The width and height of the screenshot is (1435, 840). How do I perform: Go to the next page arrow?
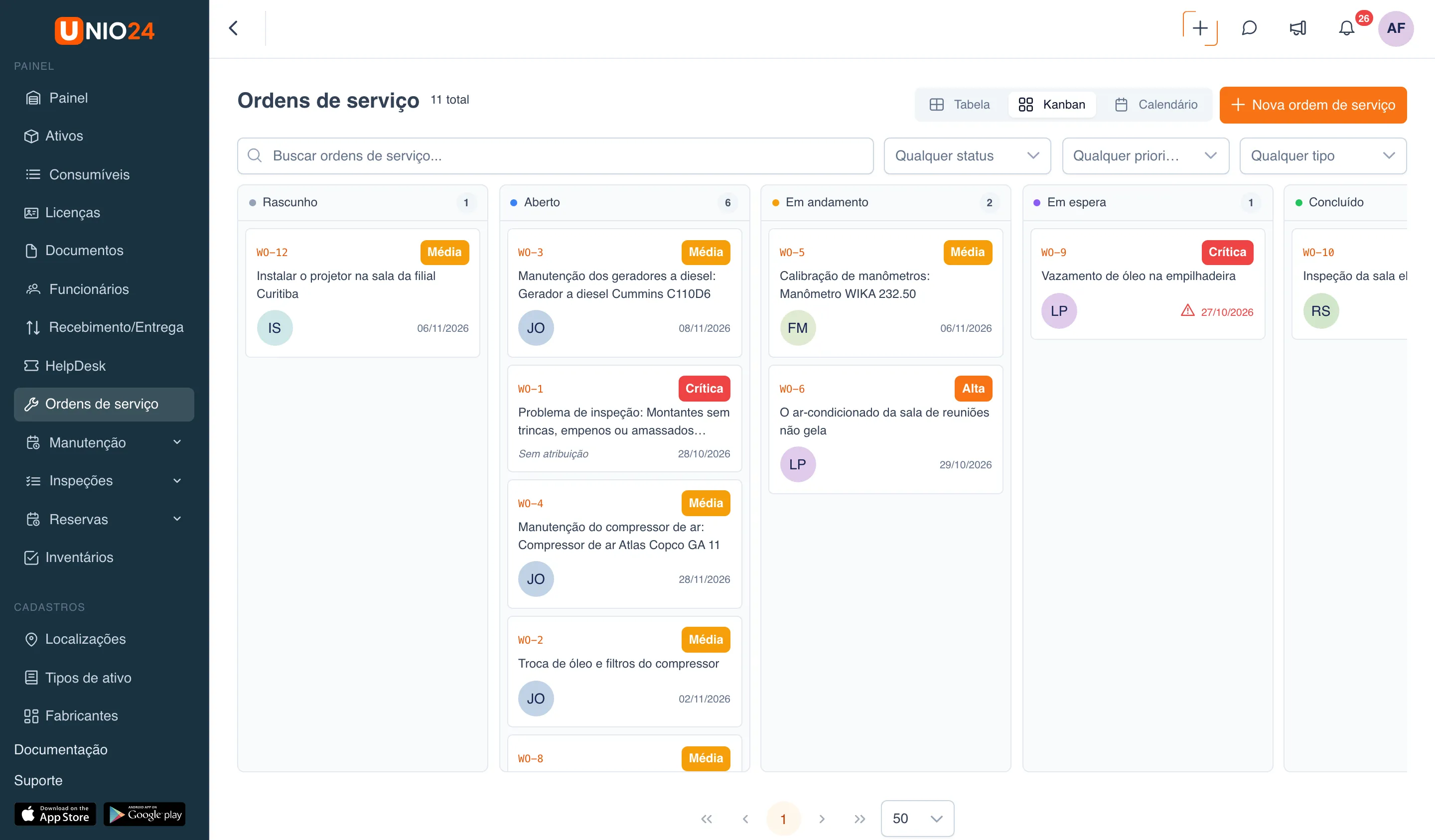pos(822,819)
